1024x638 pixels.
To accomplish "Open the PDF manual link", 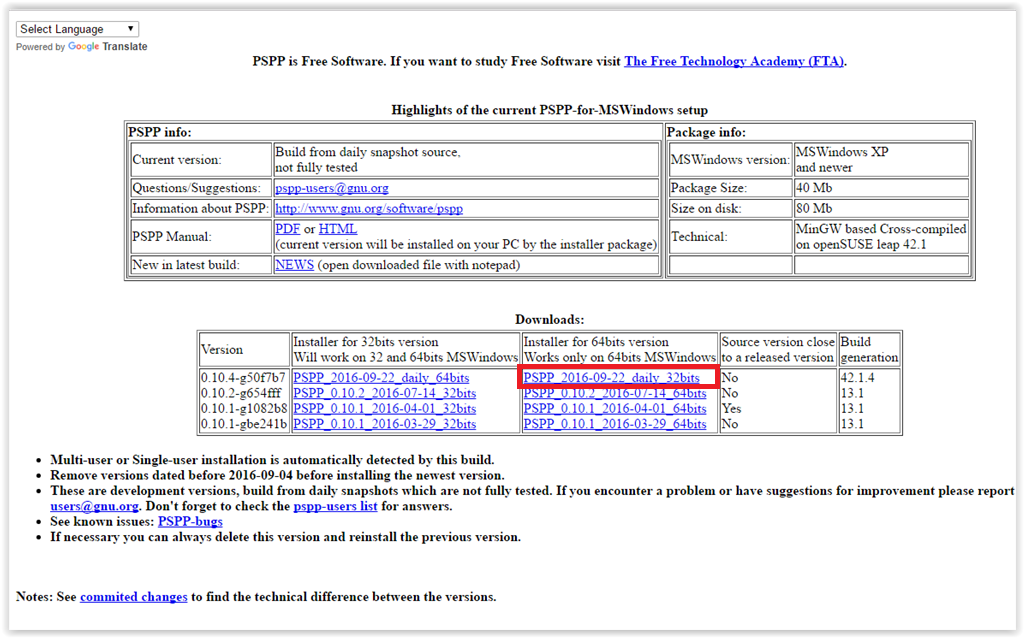I will point(287,229).
